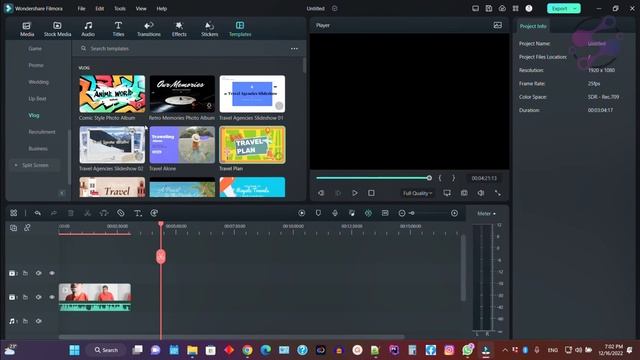Click the player snapshot display settings icon
This screenshot has height=360, width=640.
point(498,25)
